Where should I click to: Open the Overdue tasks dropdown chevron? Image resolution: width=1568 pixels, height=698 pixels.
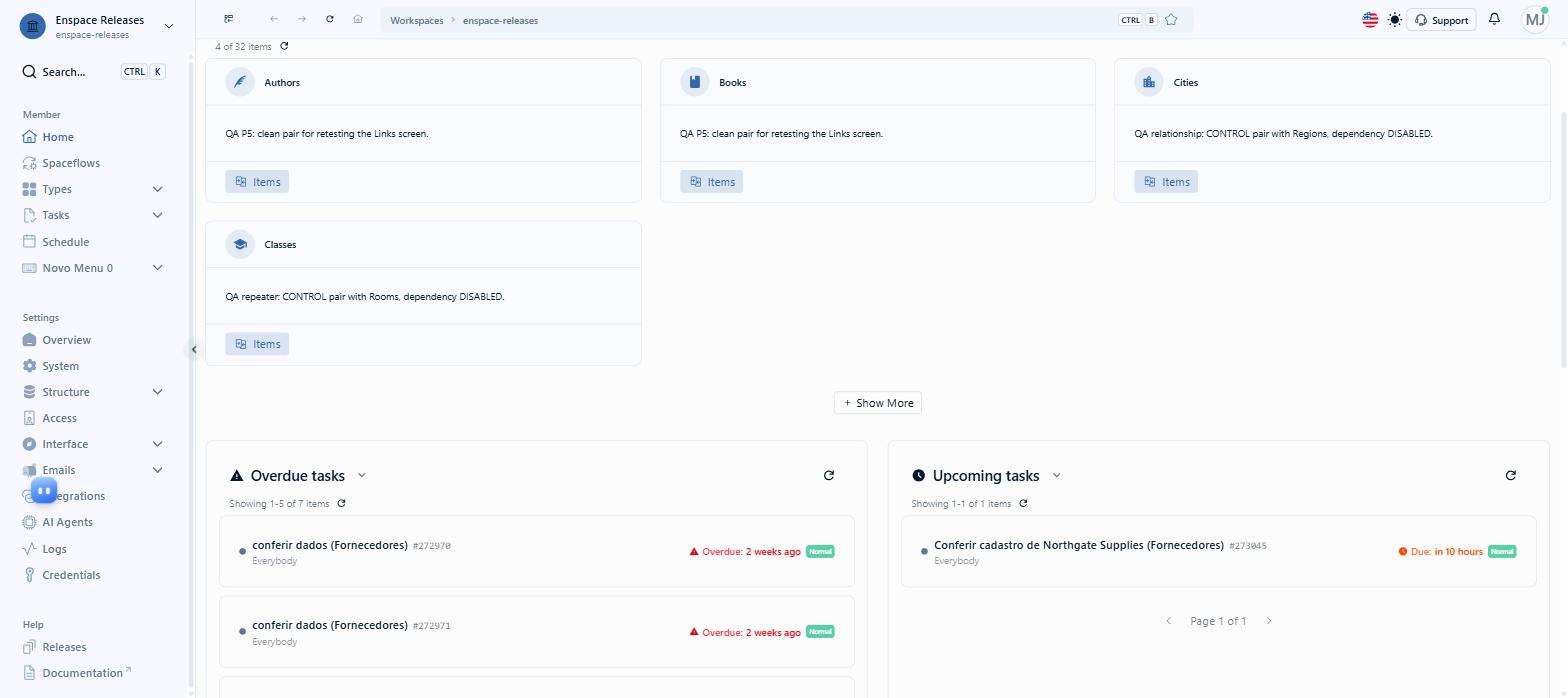tap(362, 476)
